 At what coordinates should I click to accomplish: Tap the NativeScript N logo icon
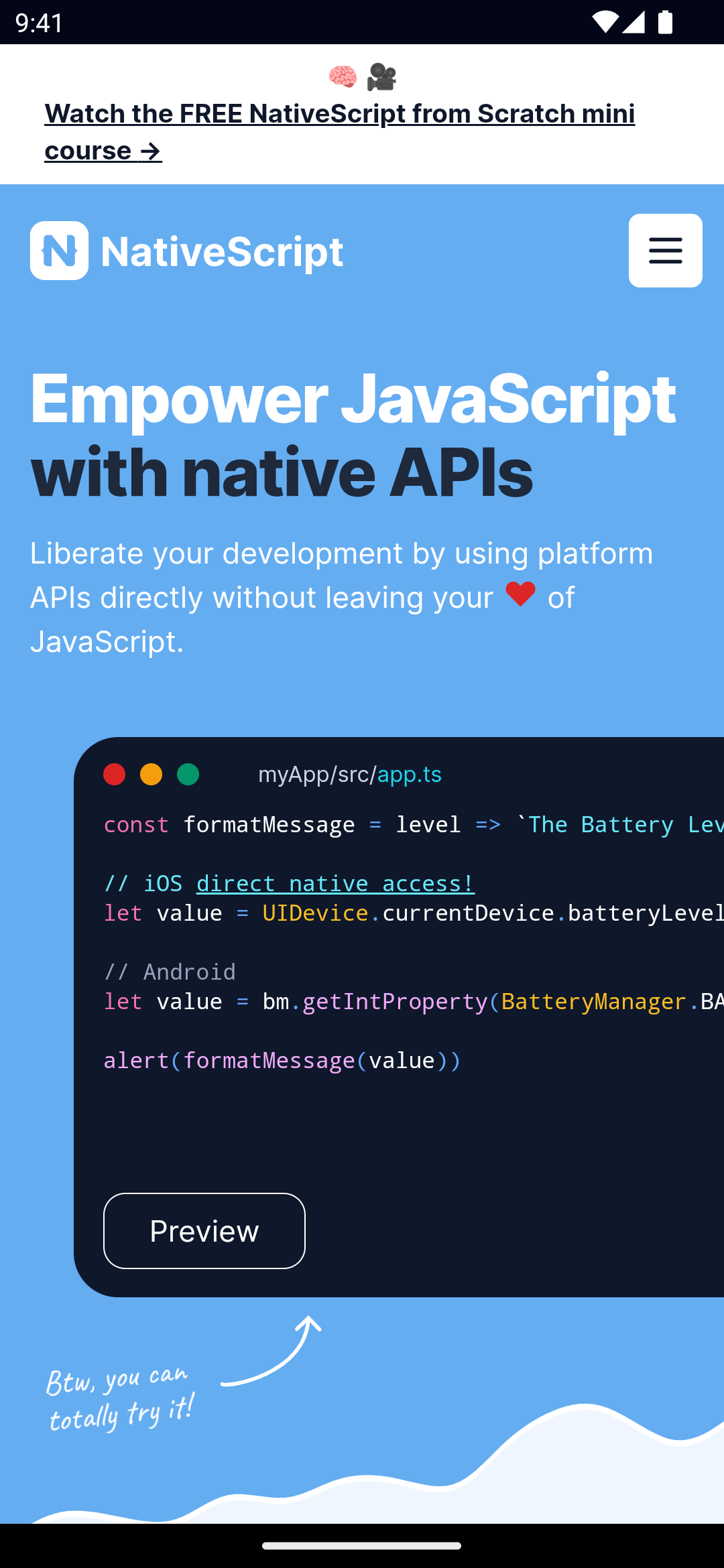[59, 251]
